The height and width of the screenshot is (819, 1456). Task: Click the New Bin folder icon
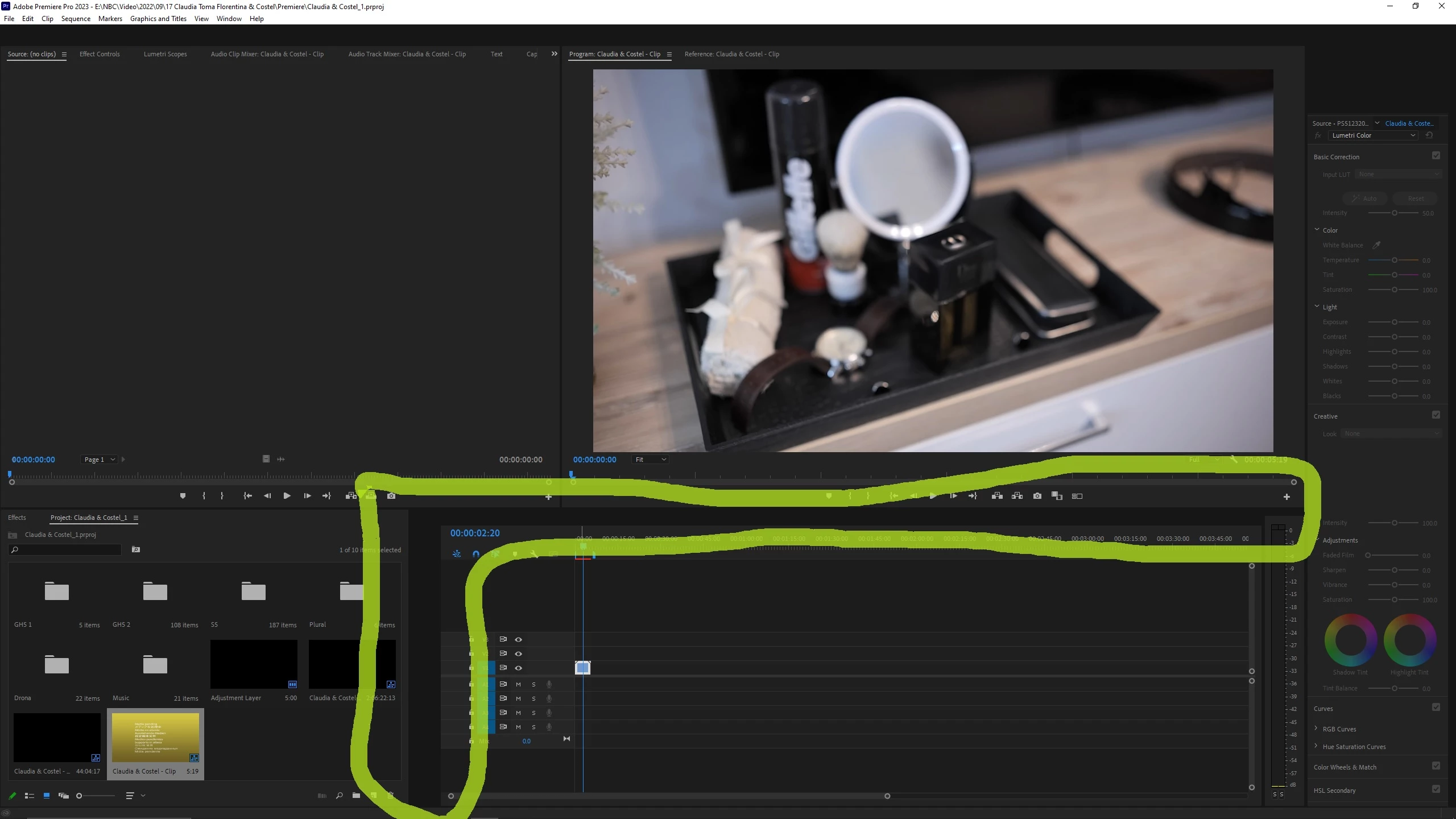click(x=356, y=796)
